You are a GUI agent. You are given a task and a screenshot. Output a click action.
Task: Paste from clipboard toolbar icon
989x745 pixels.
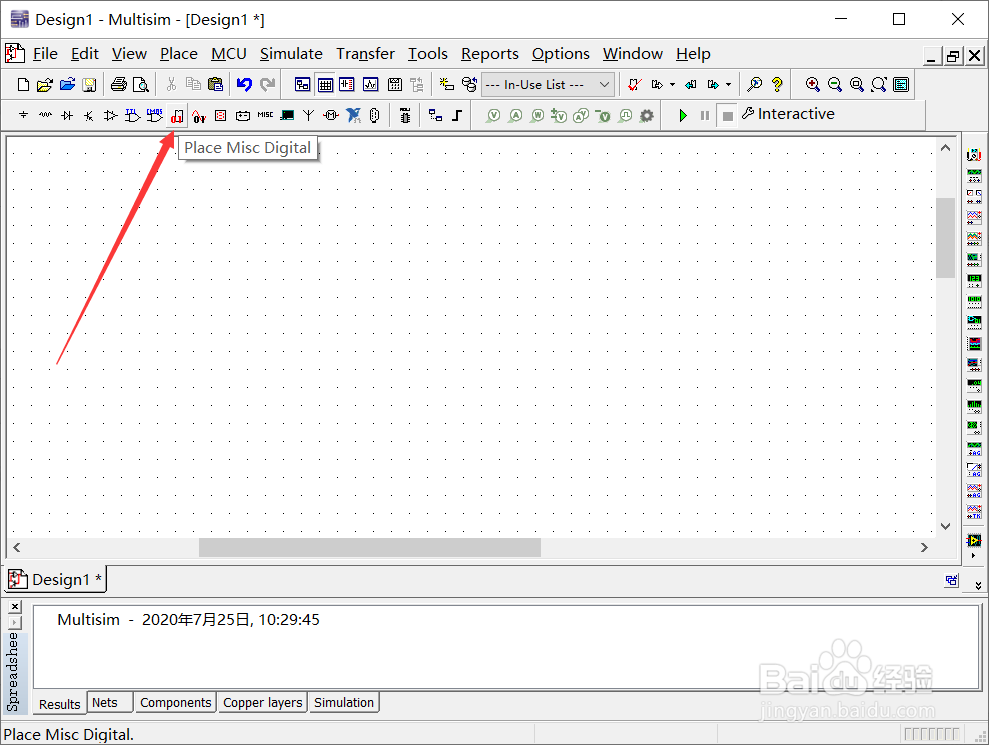coord(216,85)
